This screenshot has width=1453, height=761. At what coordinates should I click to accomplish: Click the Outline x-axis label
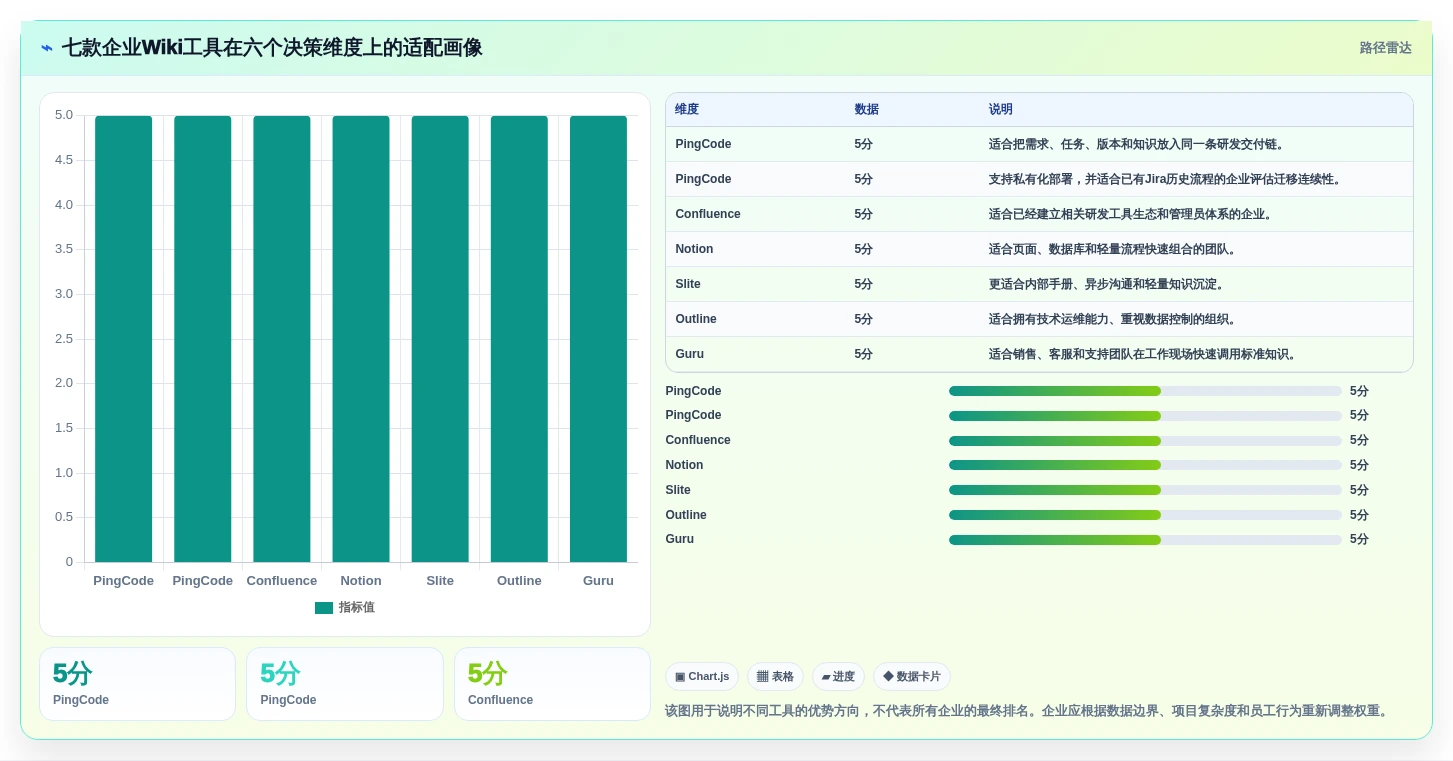pyautogui.click(x=519, y=581)
